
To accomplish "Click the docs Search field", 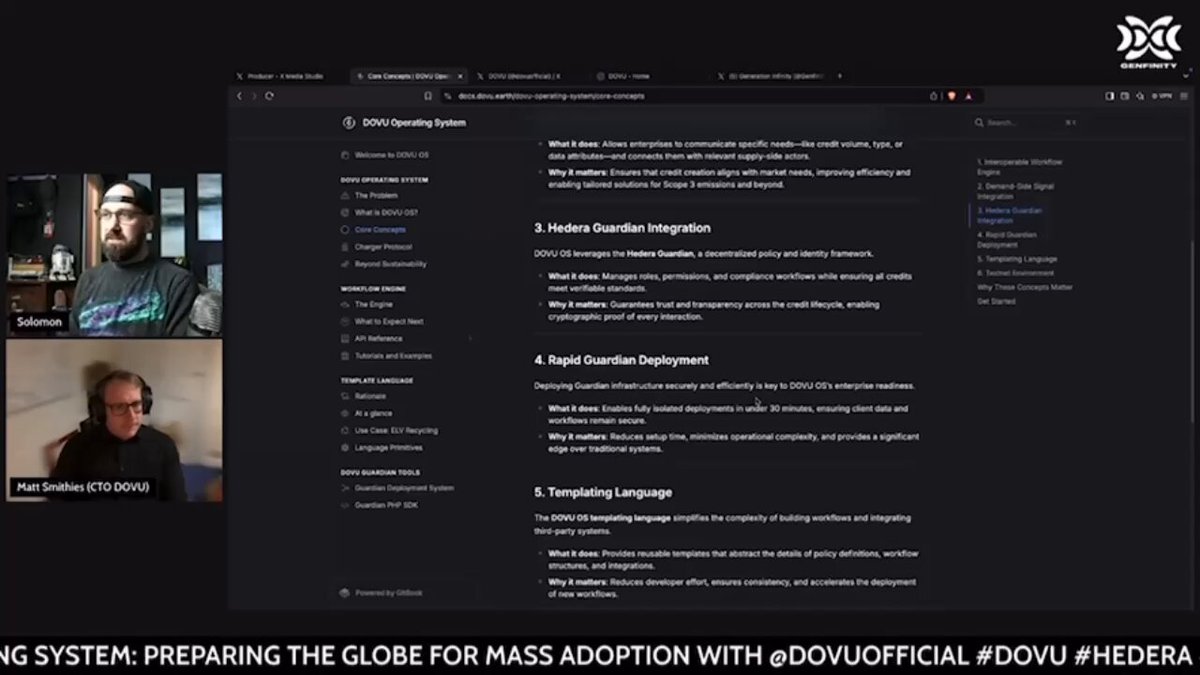I will [x=1027, y=123].
